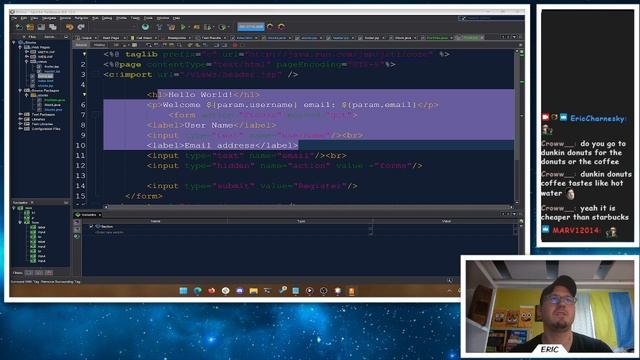Image resolution: width=640 pixels, height=360 pixels.
Task: Open File Explorer from the taskbar
Action: 253,291
